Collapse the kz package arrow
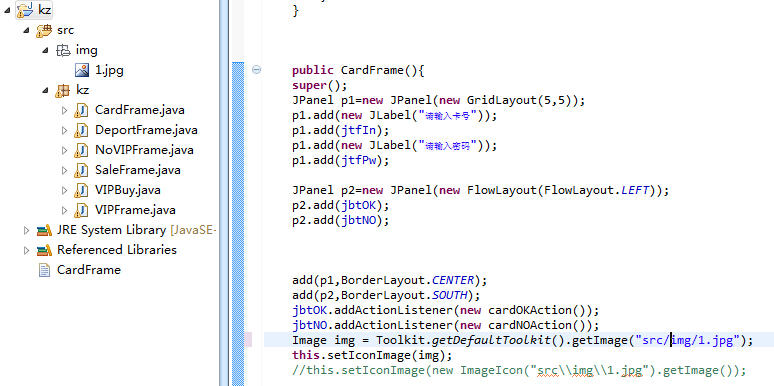The image size is (774, 386). (x=45, y=90)
